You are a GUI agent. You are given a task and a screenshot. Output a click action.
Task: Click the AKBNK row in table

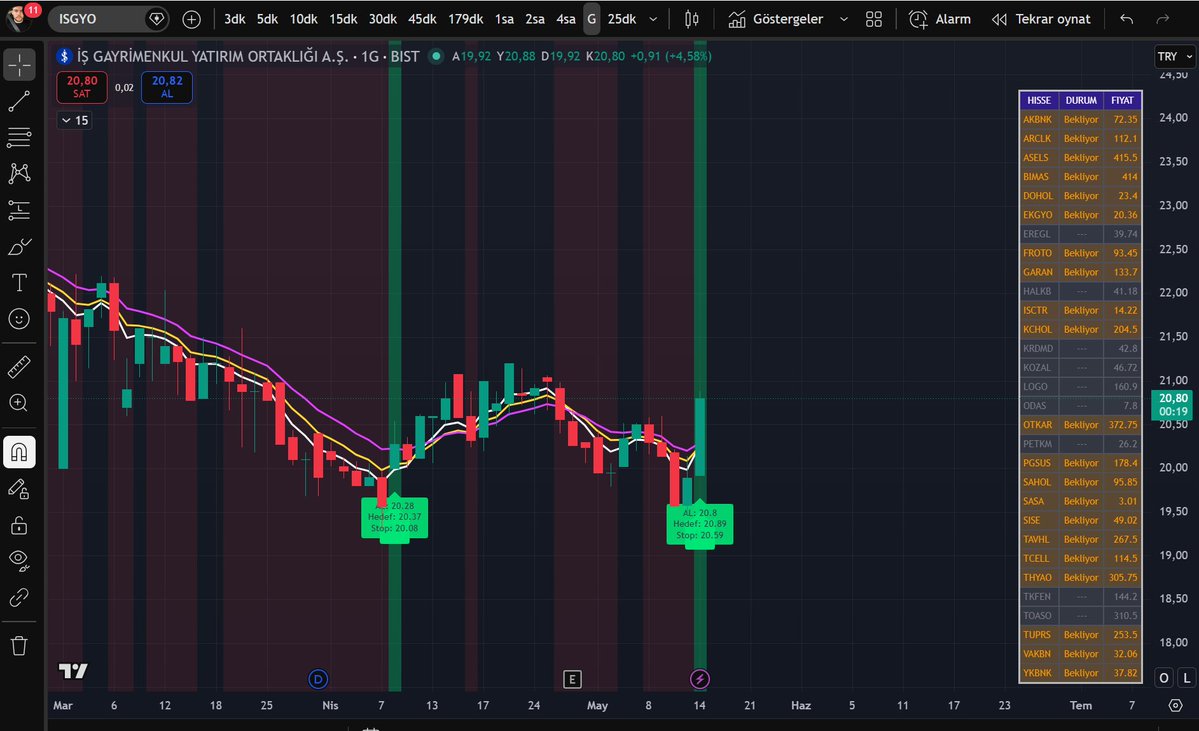coord(1080,119)
